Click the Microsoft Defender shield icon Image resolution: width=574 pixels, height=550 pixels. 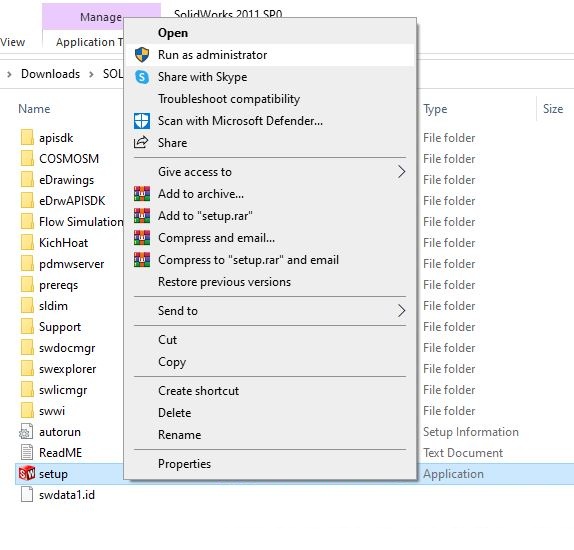pyautogui.click(x=142, y=121)
